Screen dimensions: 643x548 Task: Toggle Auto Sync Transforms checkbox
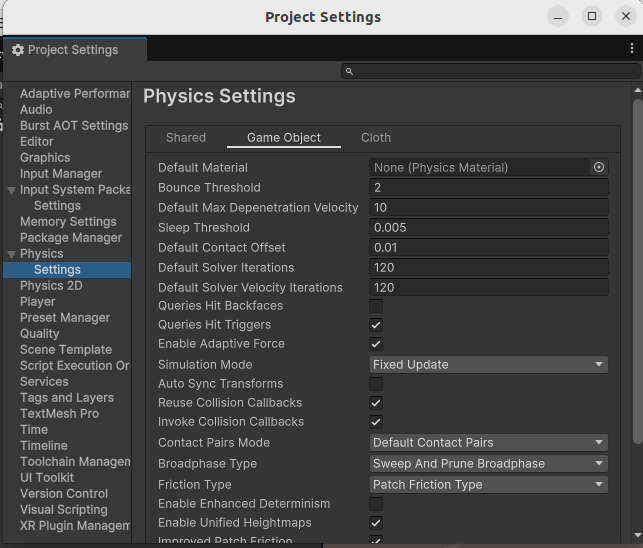pyautogui.click(x=376, y=384)
